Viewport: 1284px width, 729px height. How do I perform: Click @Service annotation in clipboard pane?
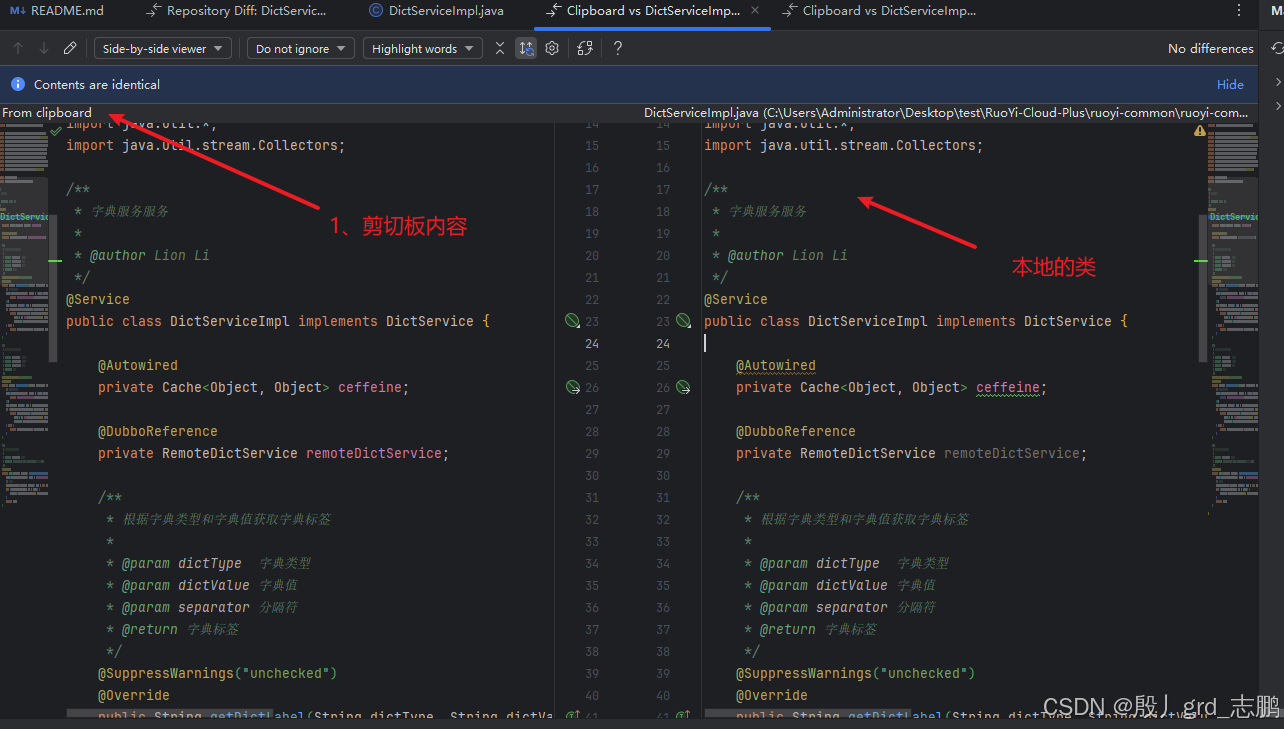coord(98,299)
